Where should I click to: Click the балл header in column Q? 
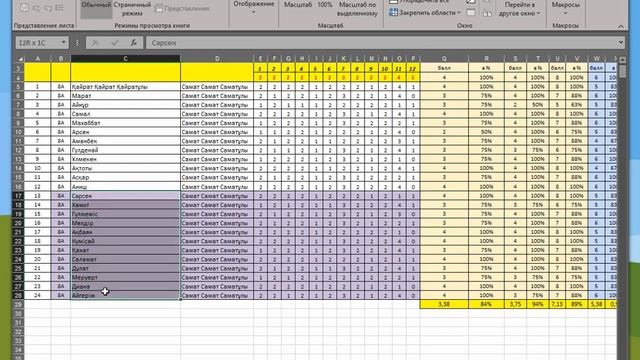point(444,68)
